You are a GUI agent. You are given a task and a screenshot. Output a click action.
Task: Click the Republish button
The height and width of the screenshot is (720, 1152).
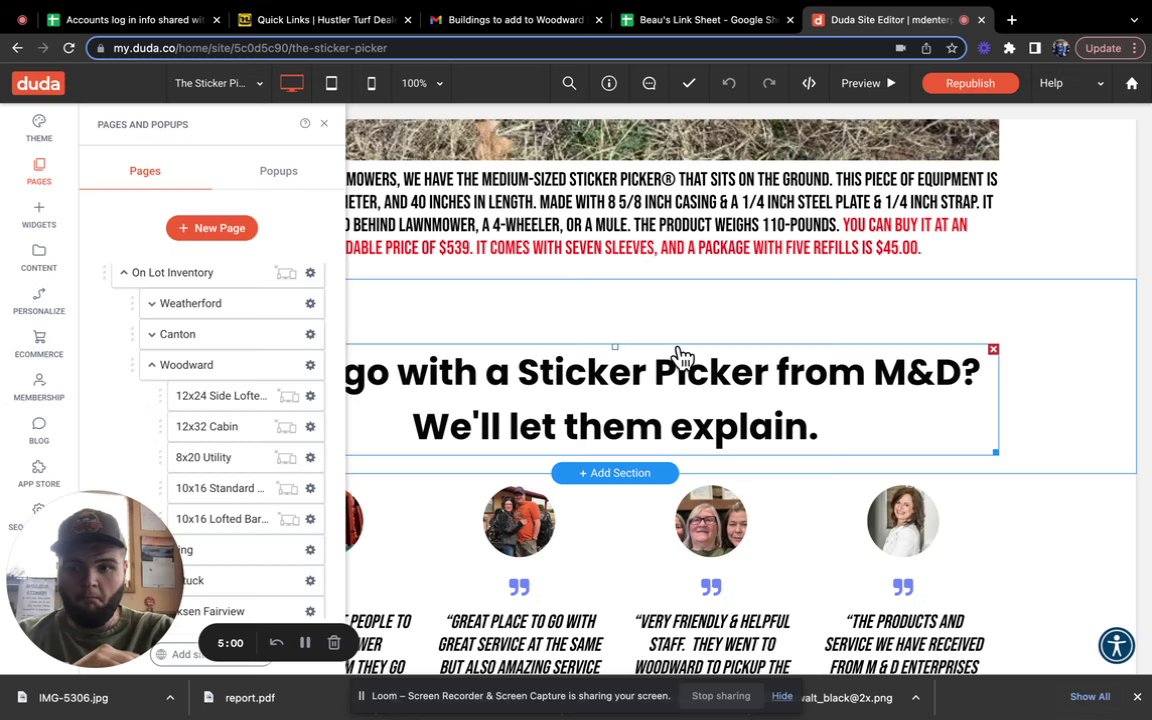pyautogui.click(x=970, y=83)
